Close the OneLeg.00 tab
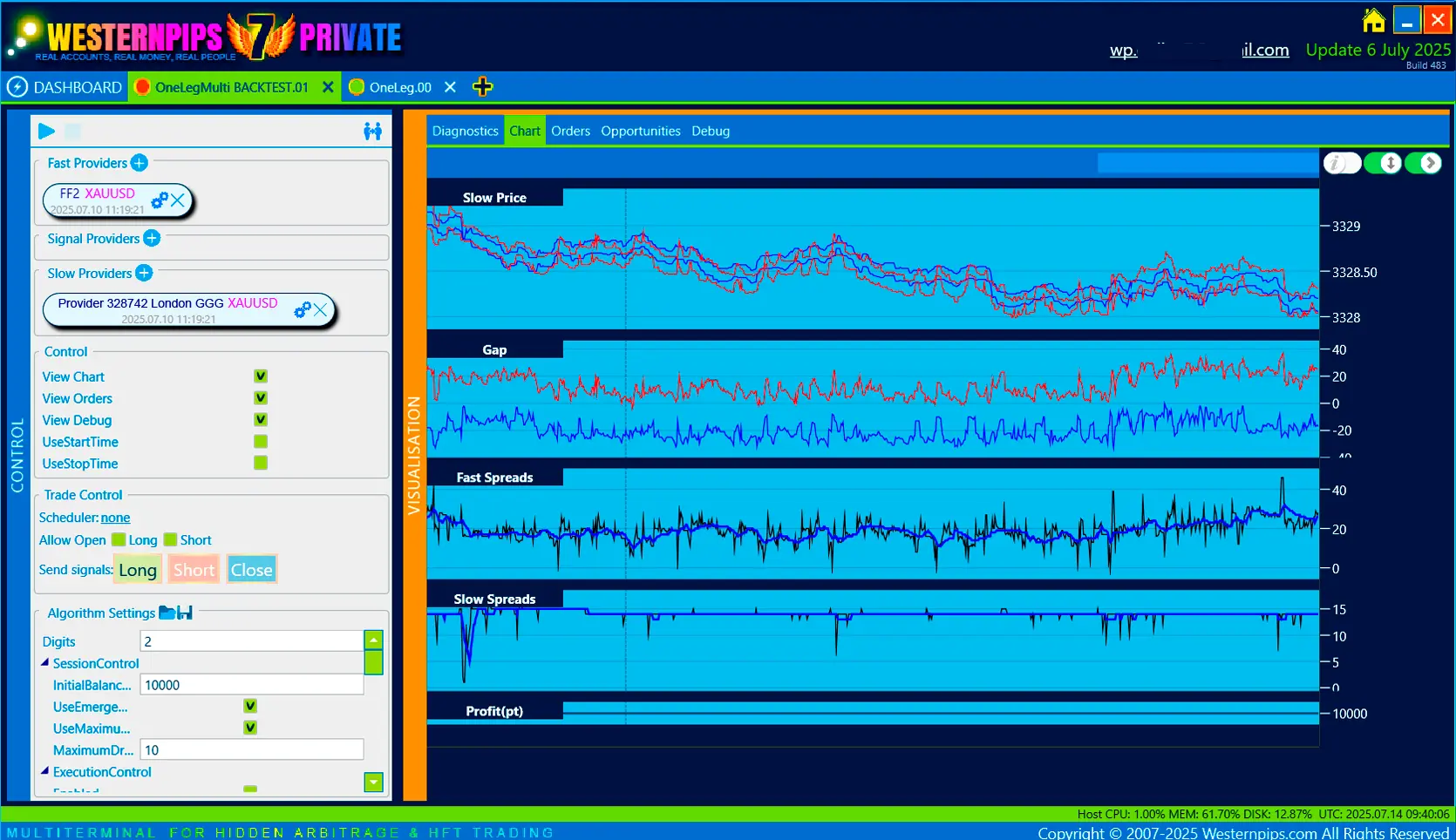The image size is (1456, 840). click(450, 87)
